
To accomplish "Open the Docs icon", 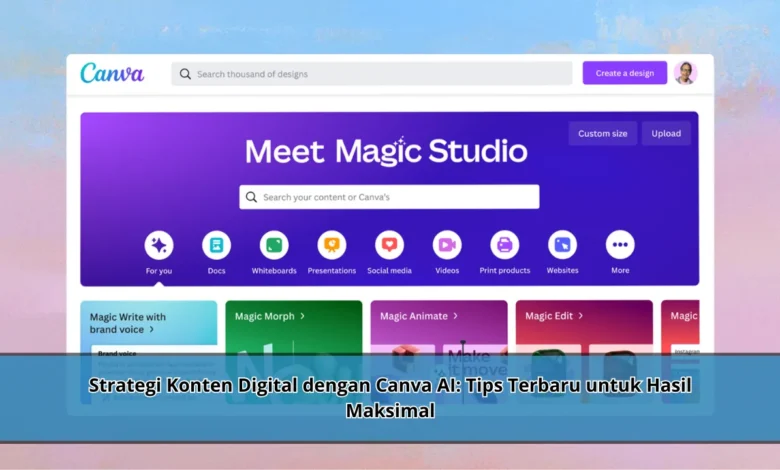I will click(x=216, y=245).
